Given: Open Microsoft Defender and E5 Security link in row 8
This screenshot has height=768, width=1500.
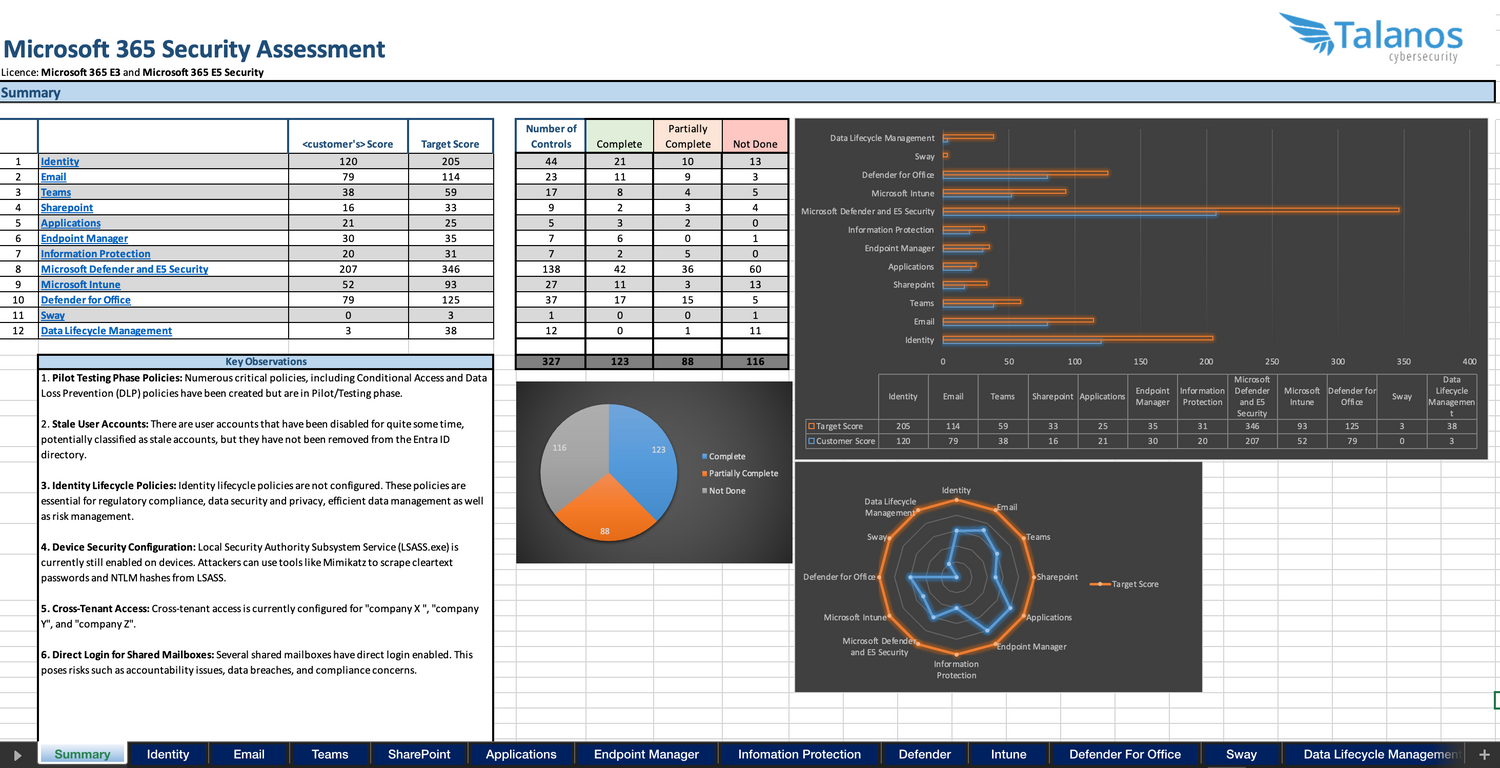Looking at the screenshot, I should [x=125, y=269].
